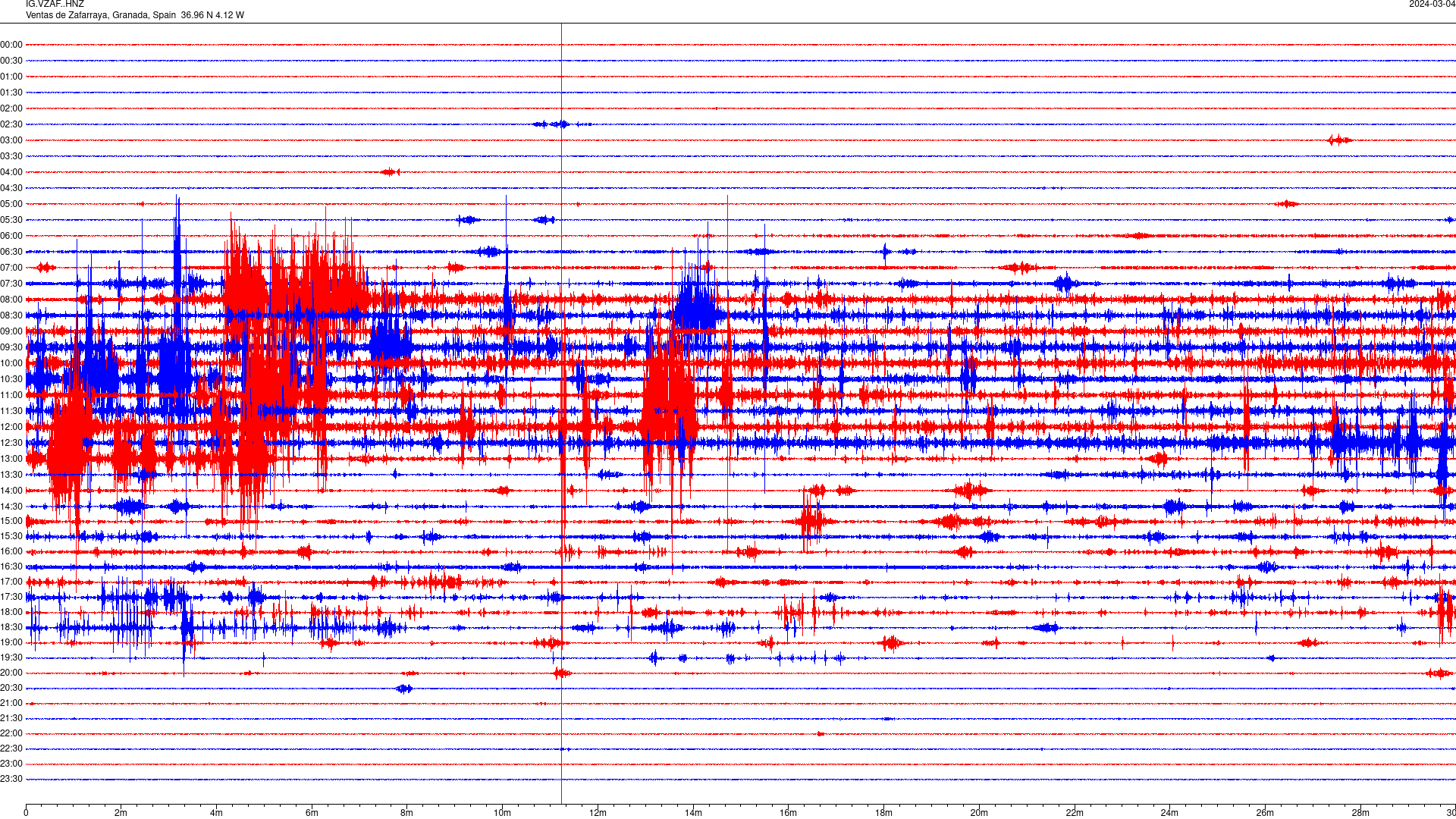Click the 12m tick on minute axis

click(x=598, y=813)
